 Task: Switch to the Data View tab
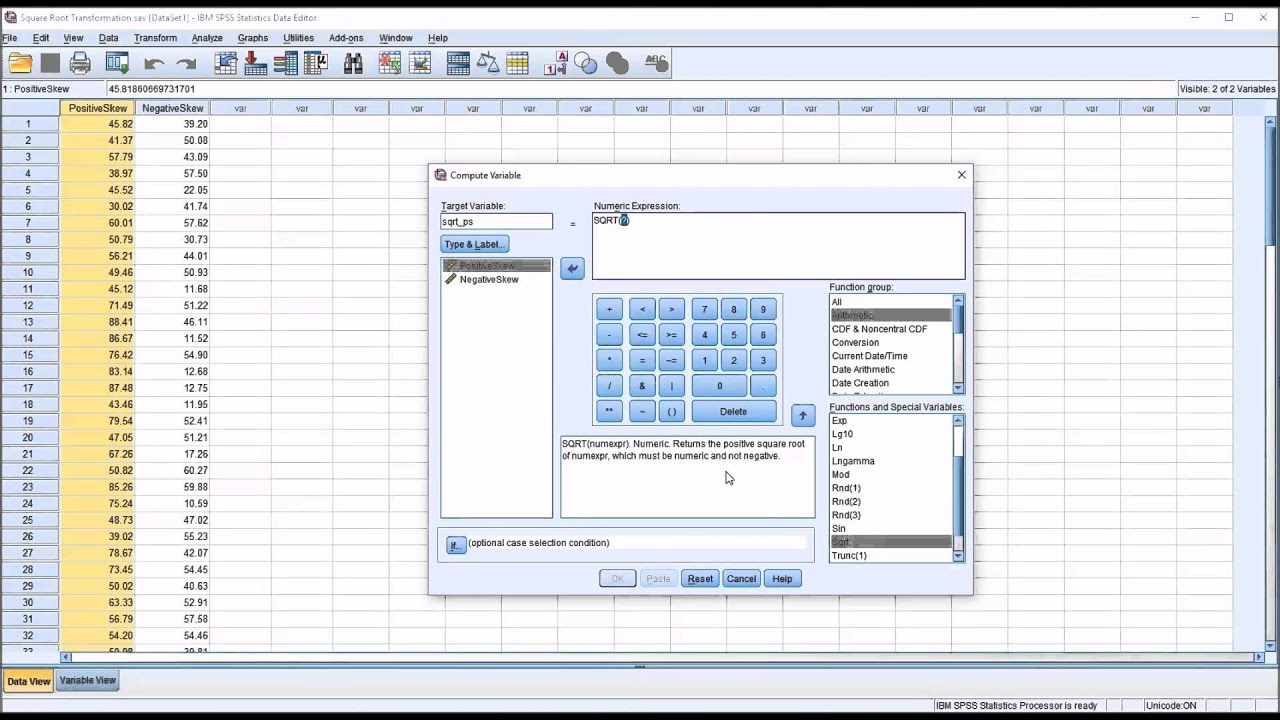[28, 681]
